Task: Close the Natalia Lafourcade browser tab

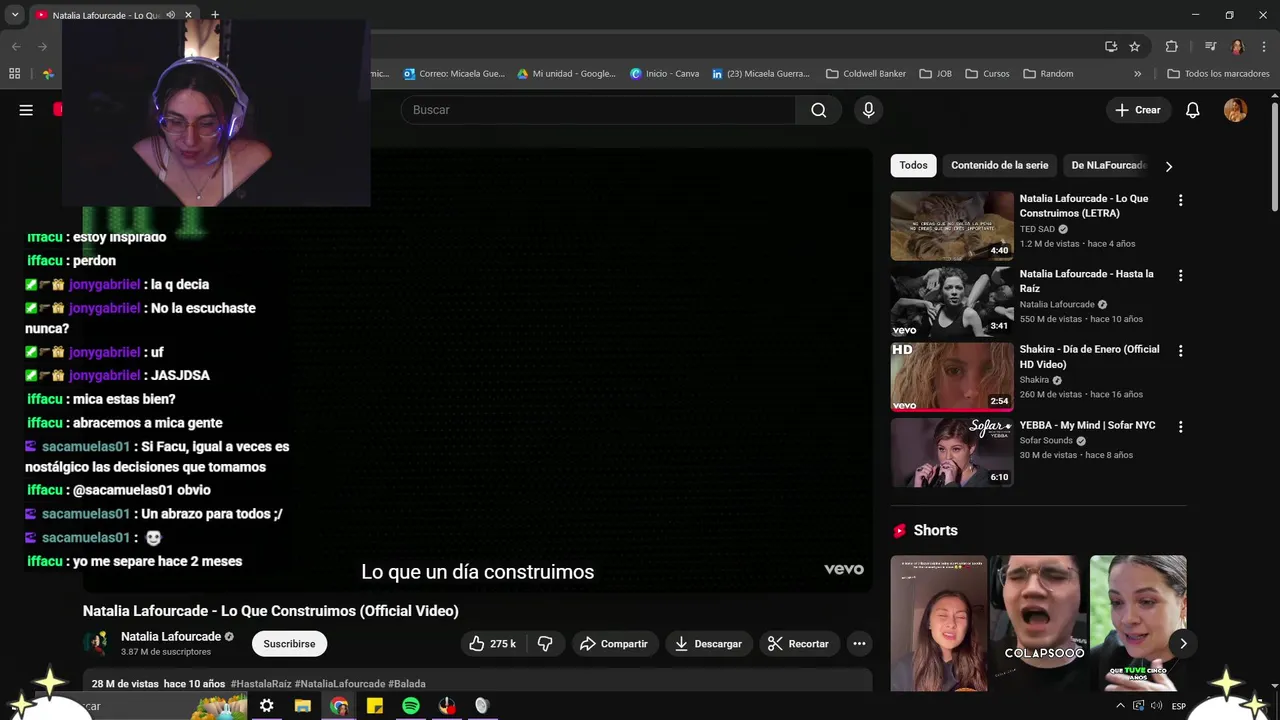Action: coord(188,15)
